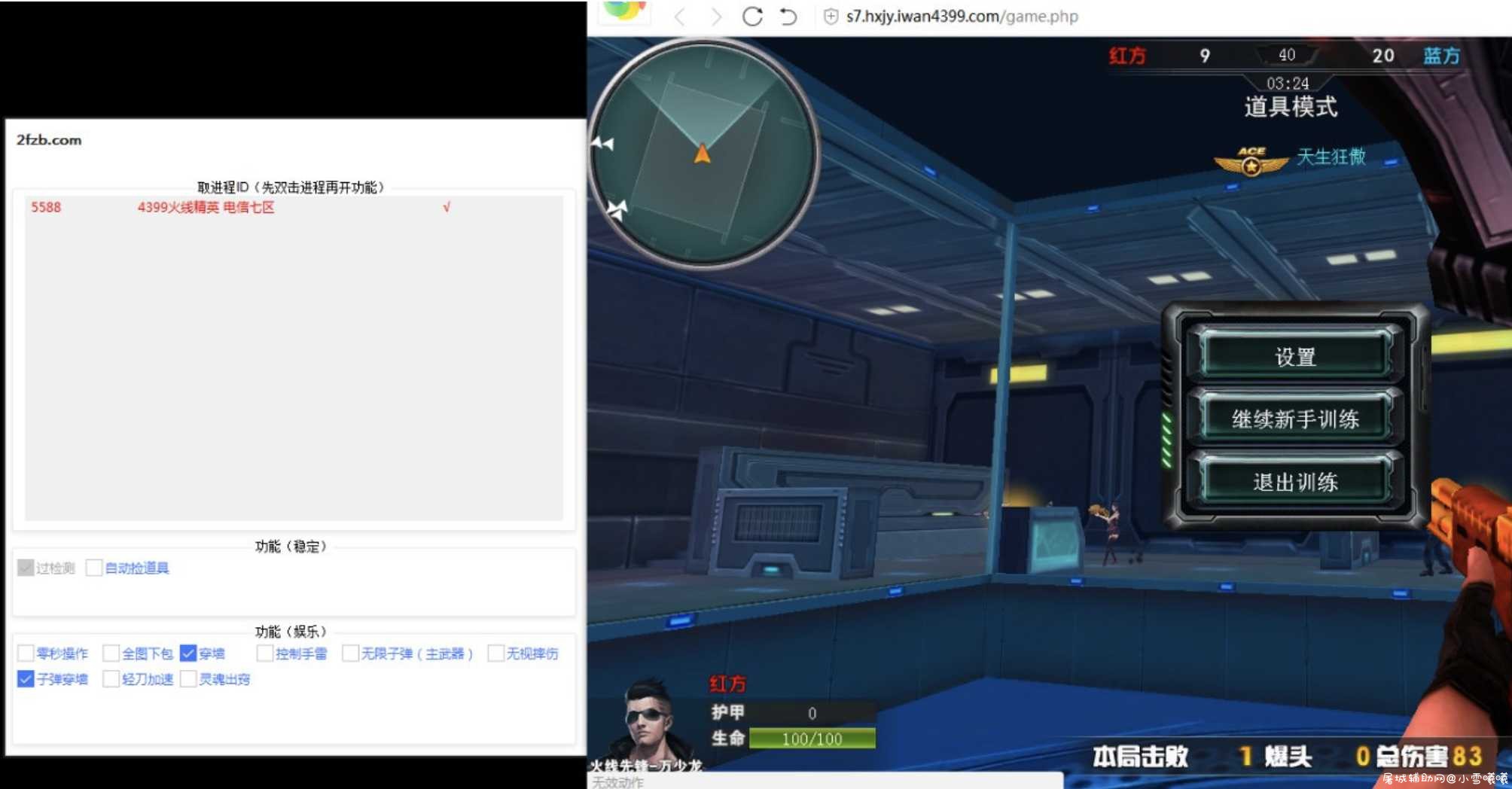The height and width of the screenshot is (789, 1512).
Task: Click the target score 40 in scoreboard
Action: 1287,55
